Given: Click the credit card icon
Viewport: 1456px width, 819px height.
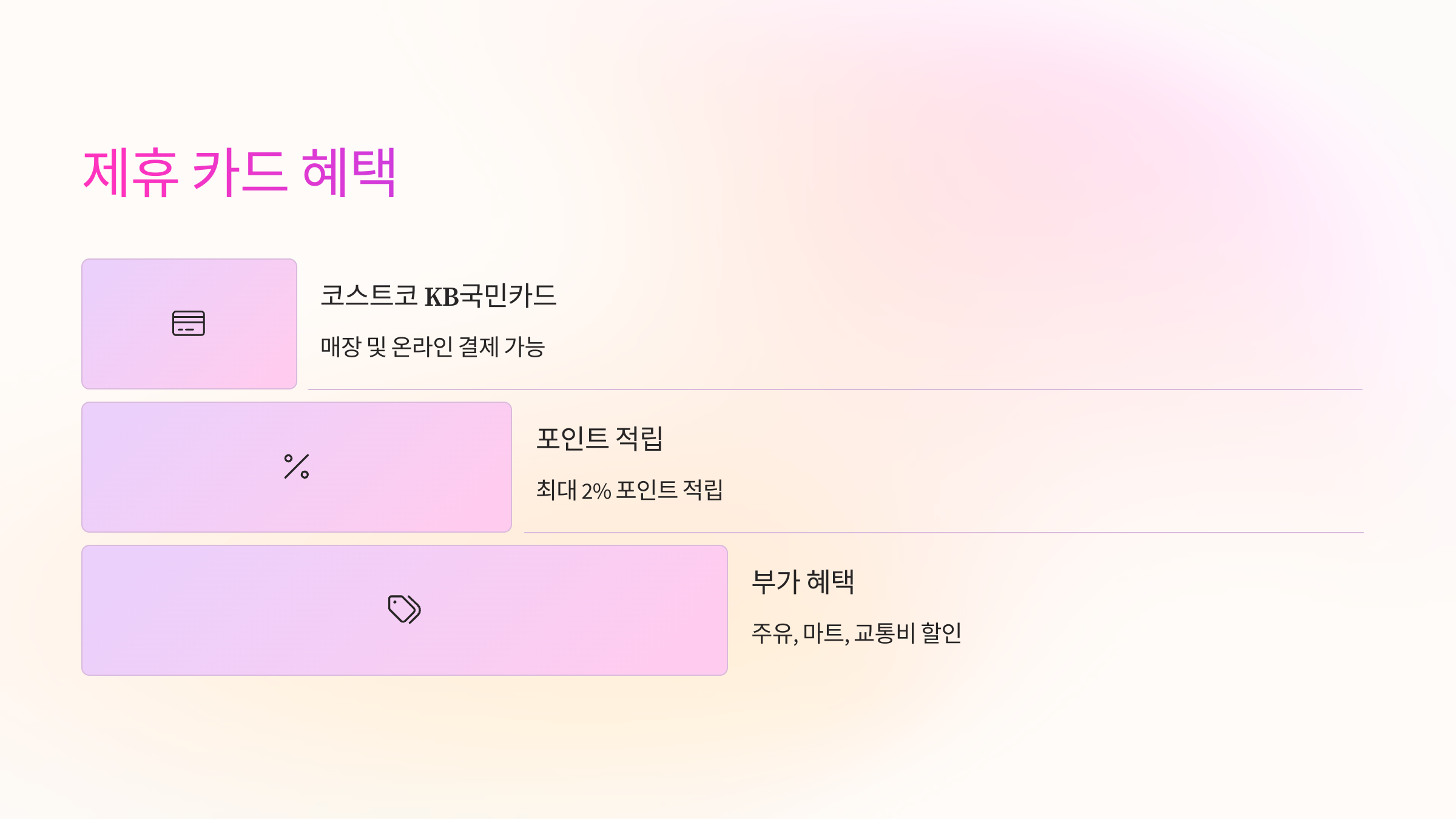Looking at the screenshot, I should [189, 323].
